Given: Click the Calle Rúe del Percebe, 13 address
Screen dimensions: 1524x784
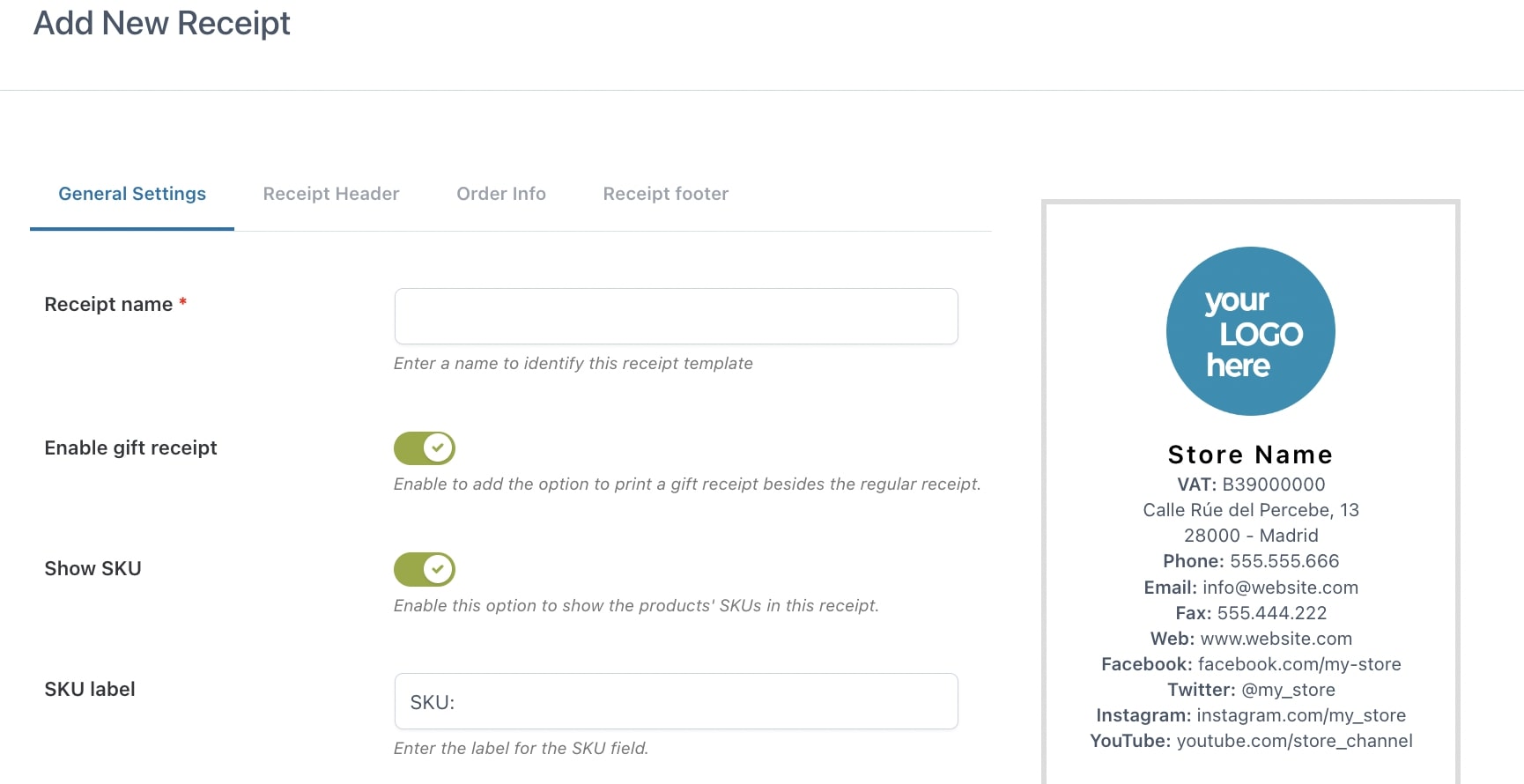Looking at the screenshot, I should [1251, 510].
